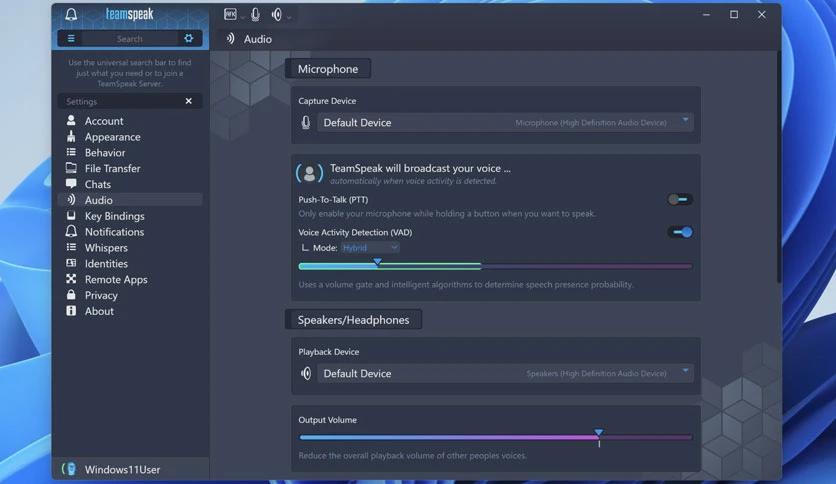Click the settings page vertical scrollbar
Screen dimensions: 836x484
[x=778, y=165]
